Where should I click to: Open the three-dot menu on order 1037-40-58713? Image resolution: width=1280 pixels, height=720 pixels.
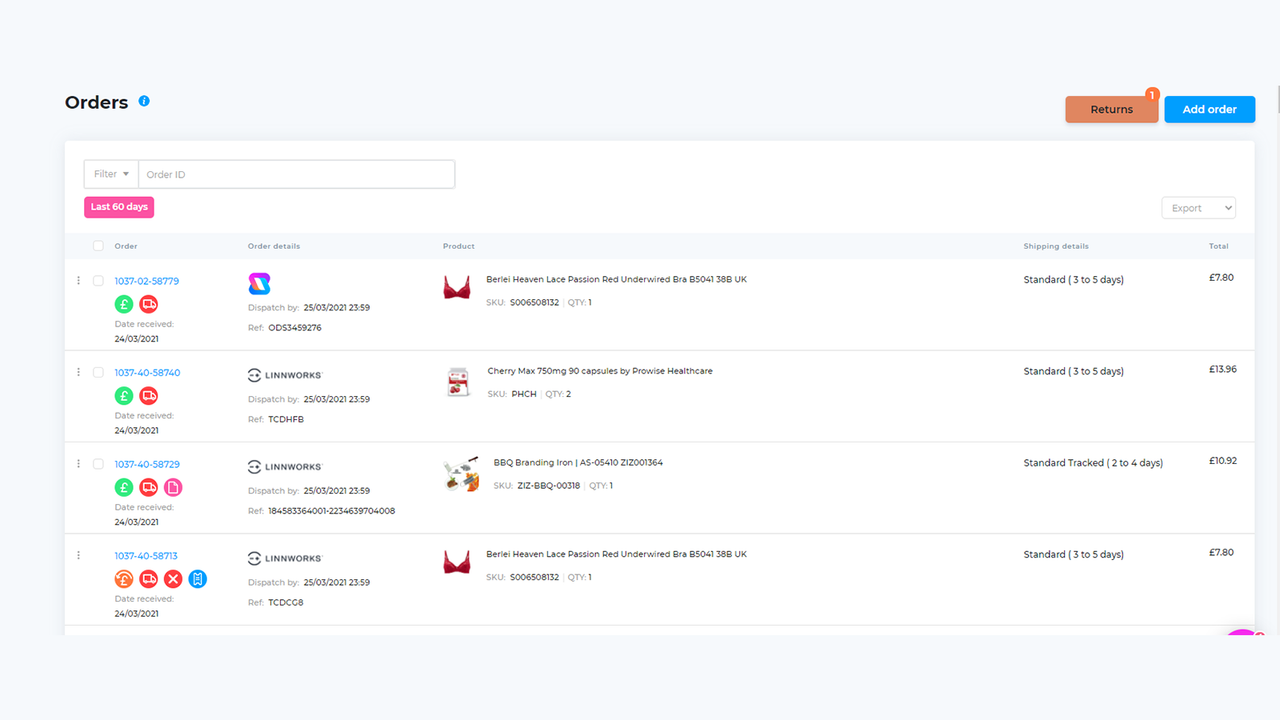(78, 554)
